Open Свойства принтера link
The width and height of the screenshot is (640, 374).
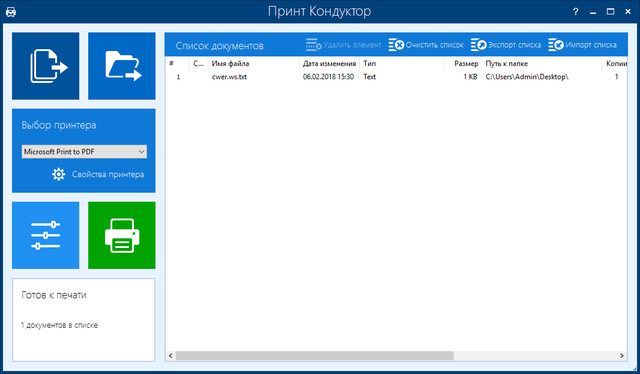(108, 174)
